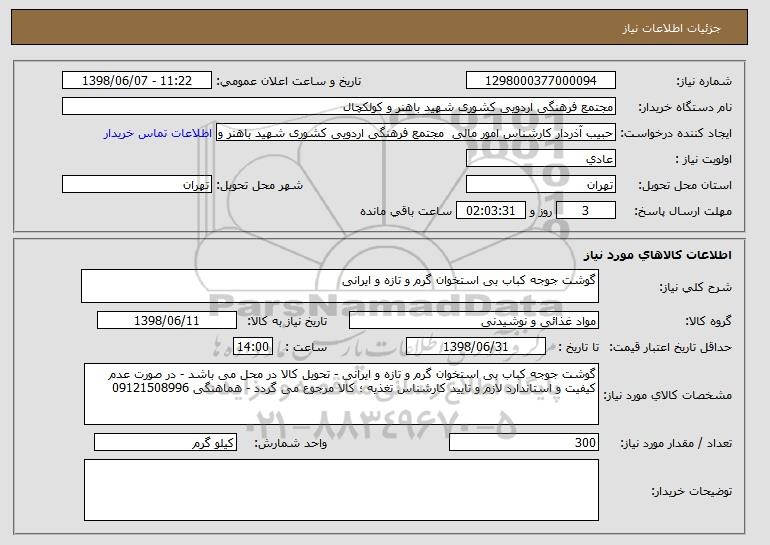Click the حداقل تاریخ اعتبار قیمت label

coord(671,347)
